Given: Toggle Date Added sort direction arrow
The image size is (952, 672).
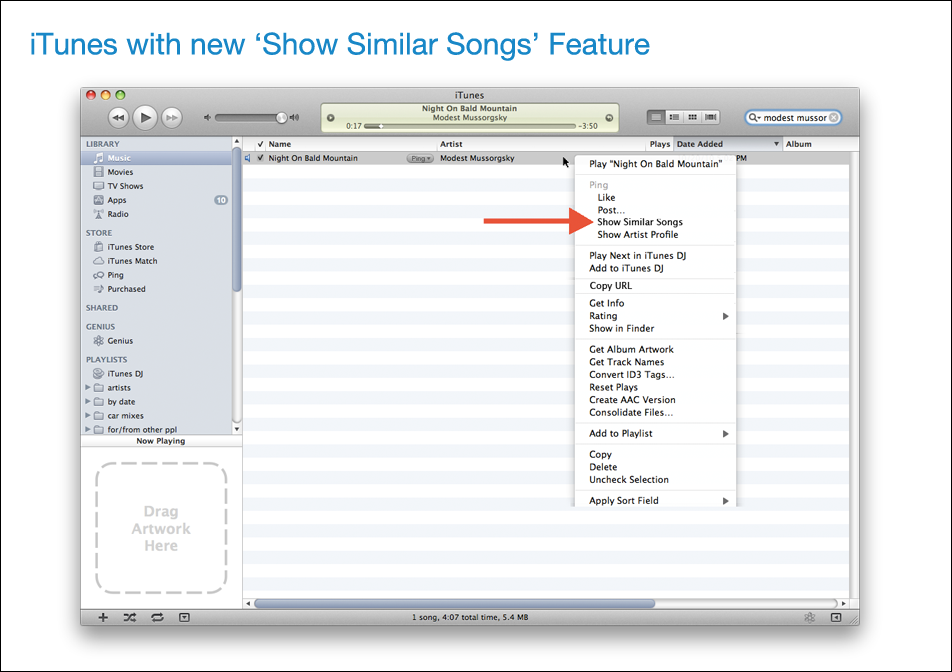Looking at the screenshot, I should click(776, 144).
